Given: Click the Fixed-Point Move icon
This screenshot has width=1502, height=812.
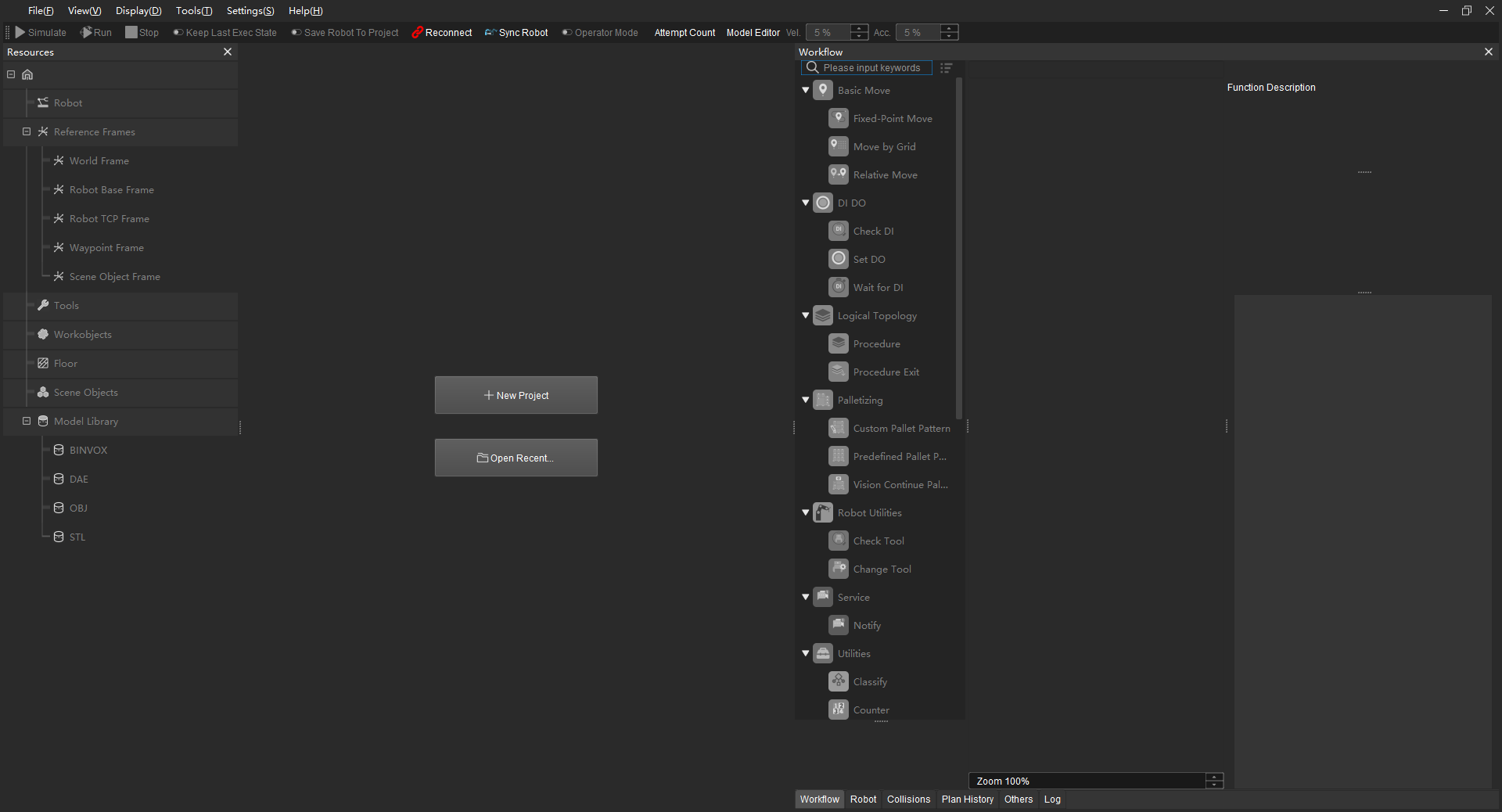Looking at the screenshot, I should coord(839,118).
